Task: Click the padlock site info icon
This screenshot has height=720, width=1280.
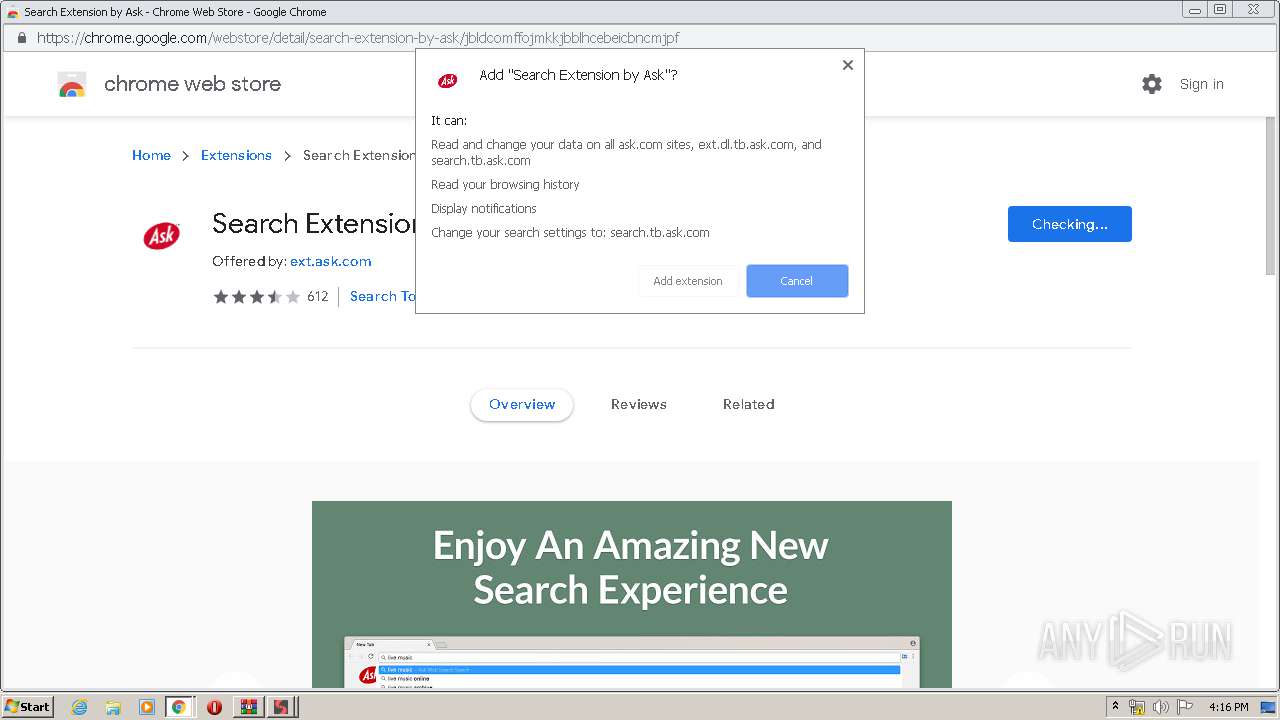Action: click(21, 38)
